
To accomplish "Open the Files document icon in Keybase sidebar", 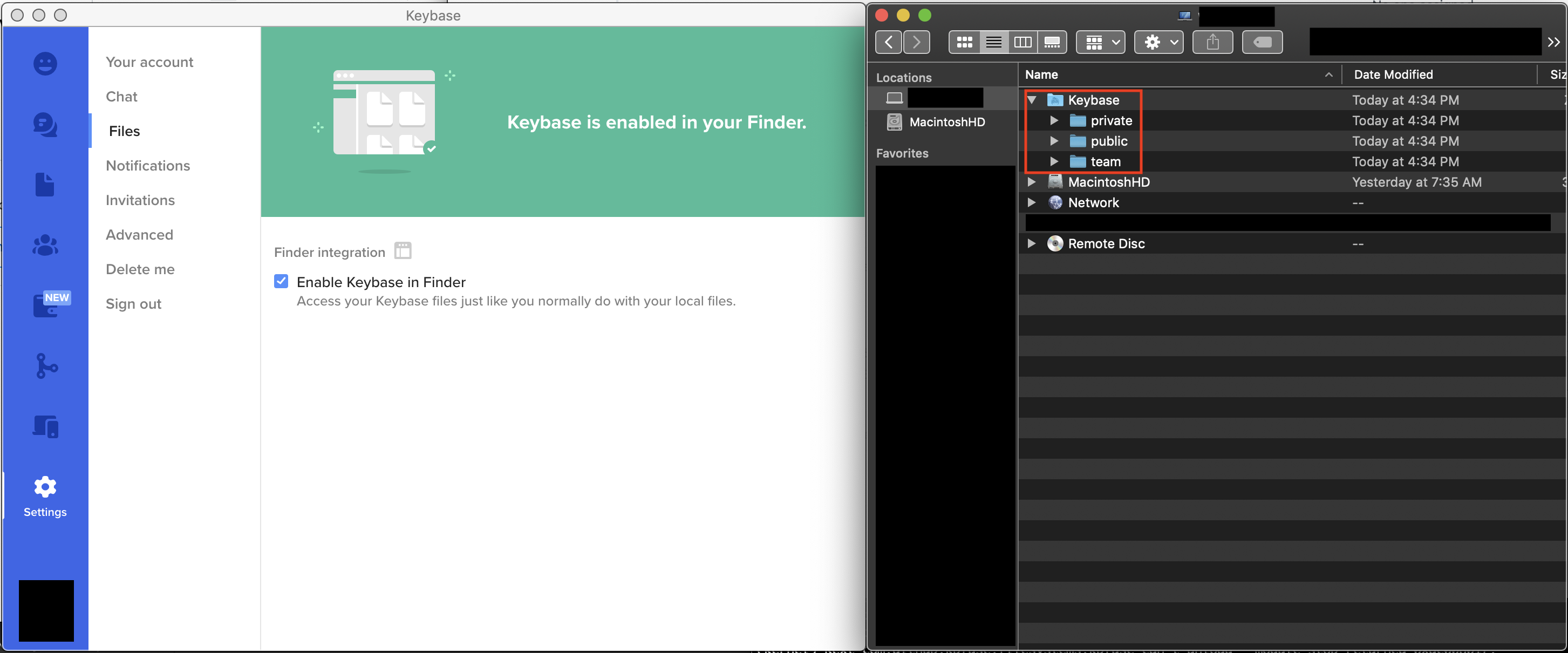I will click(44, 185).
